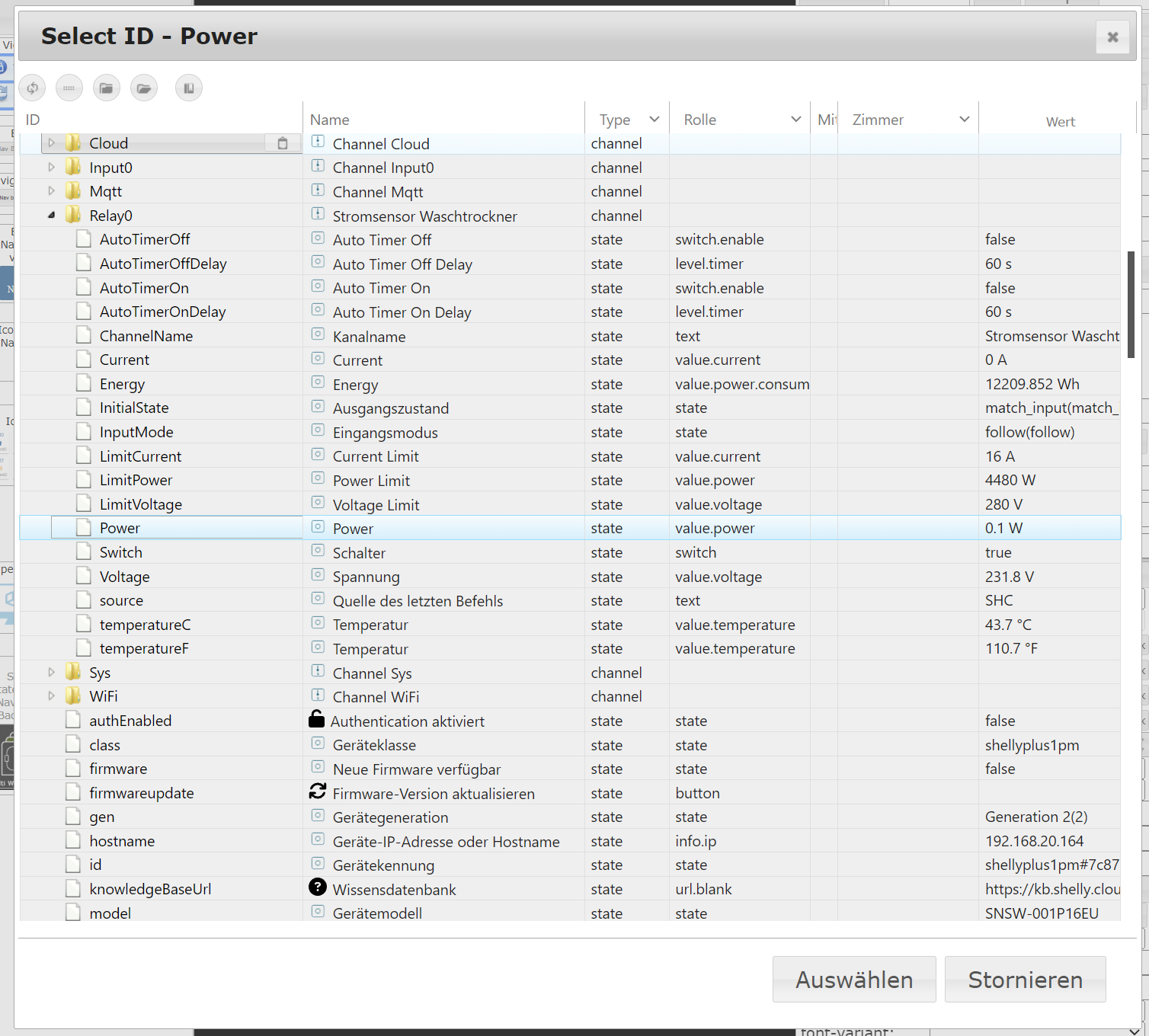This screenshot has width=1149, height=1036.
Task: Click state icon beside Schalter name
Action: click(318, 552)
